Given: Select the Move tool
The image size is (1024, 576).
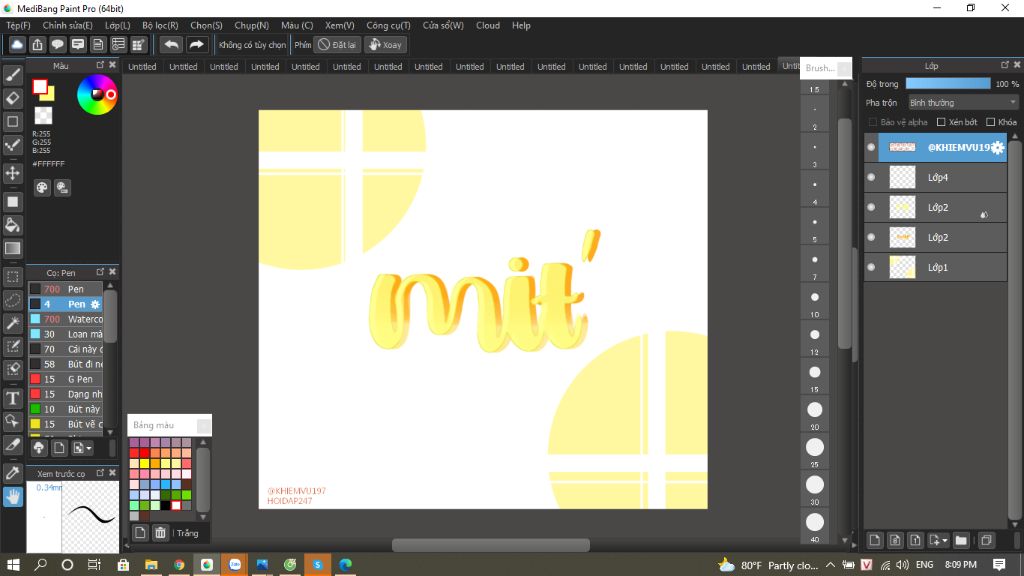Looking at the screenshot, I should pos(12,173).
